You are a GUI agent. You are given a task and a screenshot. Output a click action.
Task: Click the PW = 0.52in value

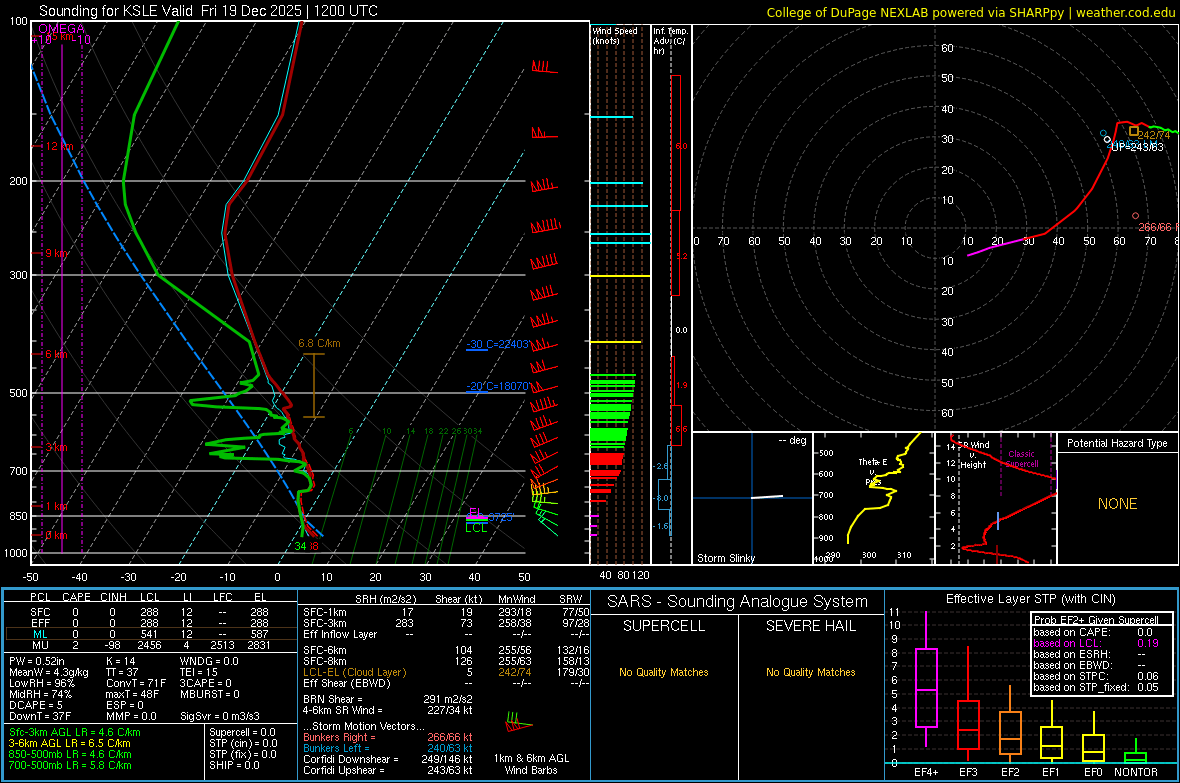pyautogui.click(x=36, y=661)
